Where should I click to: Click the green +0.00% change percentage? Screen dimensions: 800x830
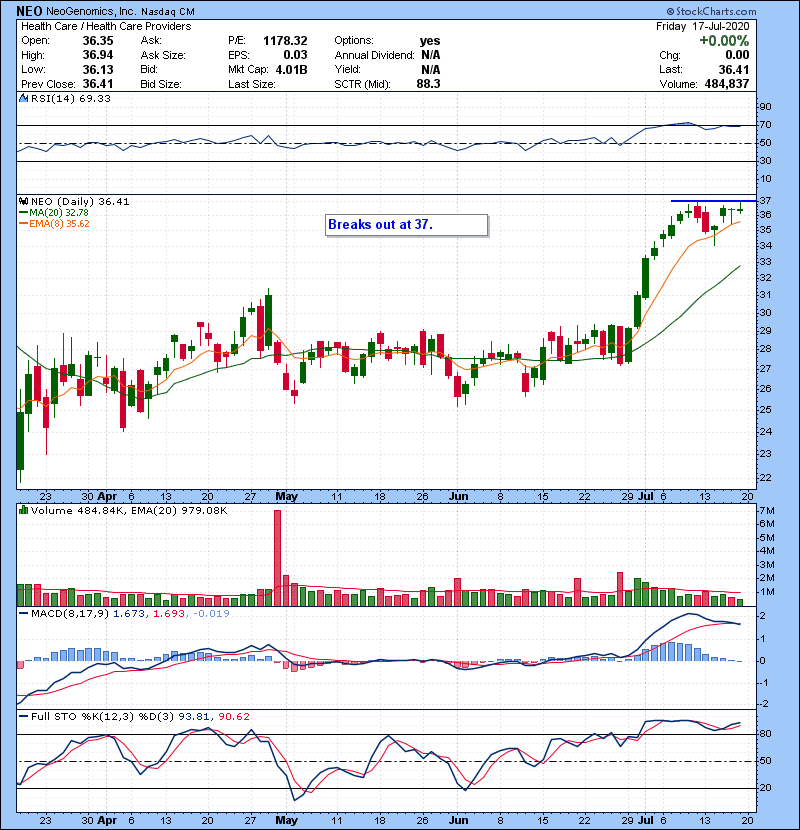[724, 41]
